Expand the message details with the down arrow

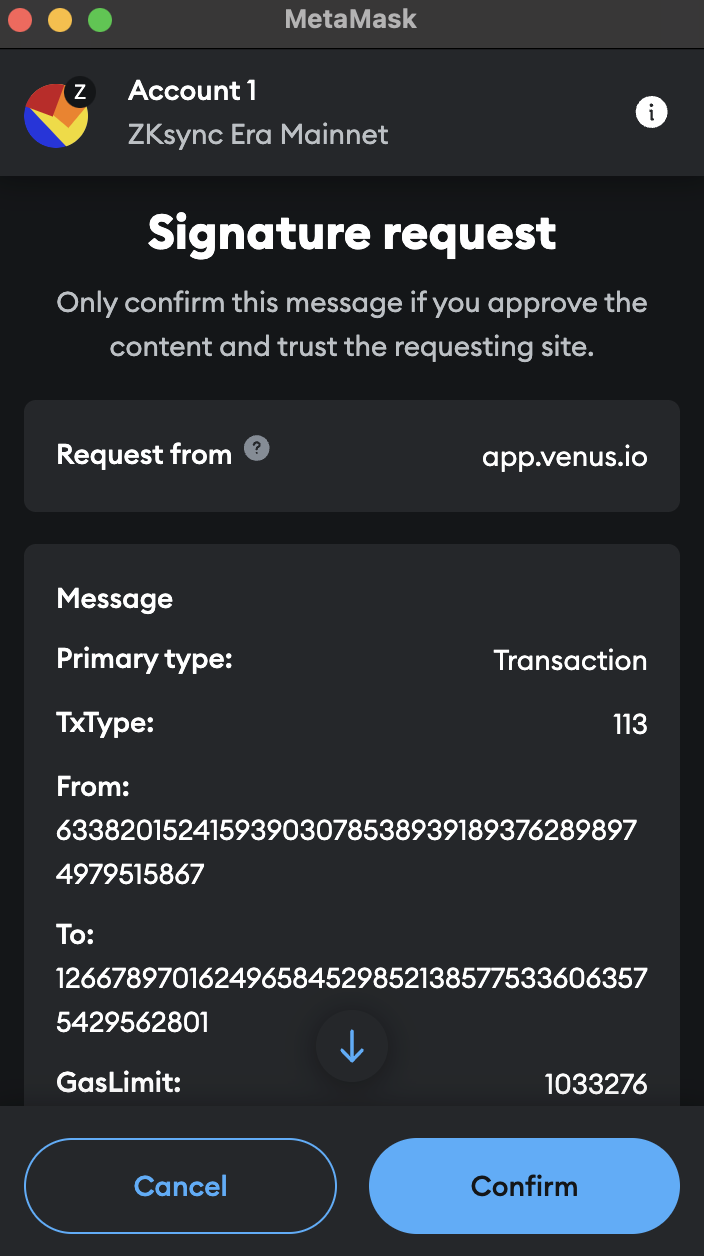351,1045
